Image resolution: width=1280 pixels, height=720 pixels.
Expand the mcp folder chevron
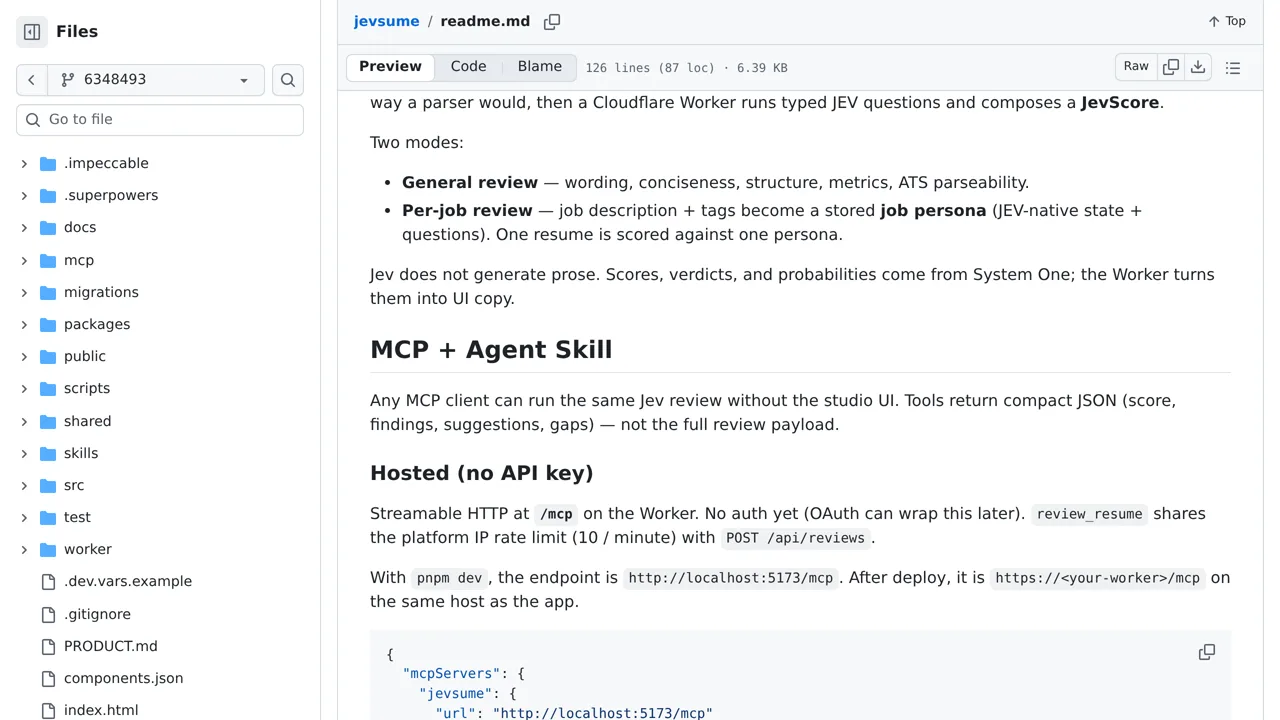pyautogui.click(x=24, y=260)
